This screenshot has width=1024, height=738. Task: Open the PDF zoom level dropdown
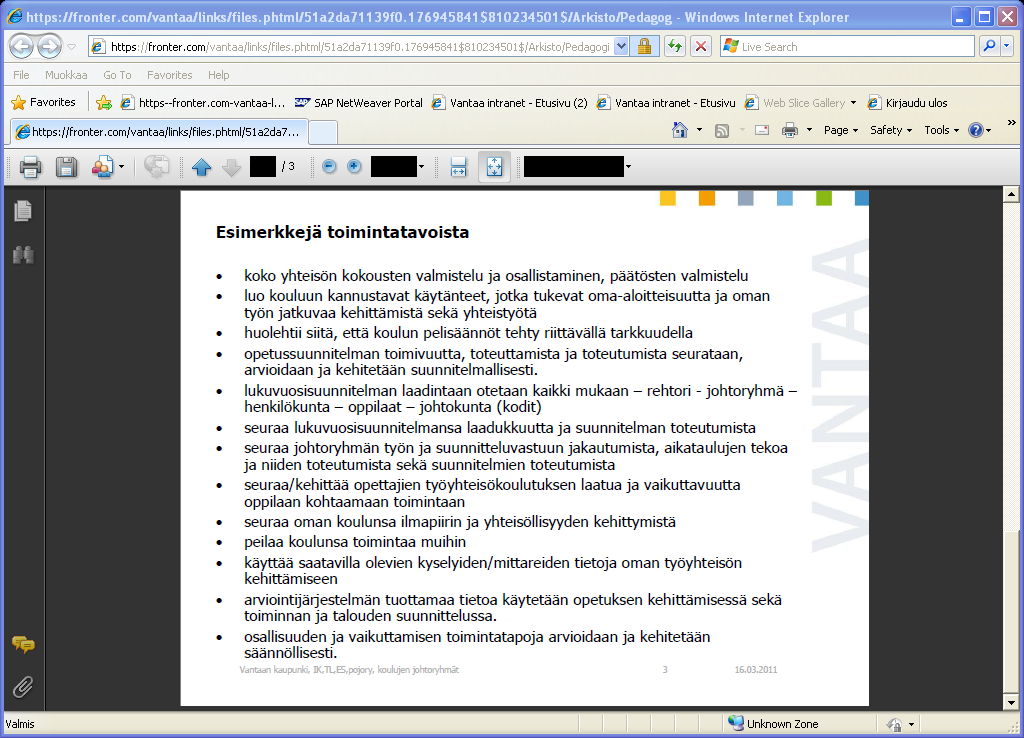(421, 167)
